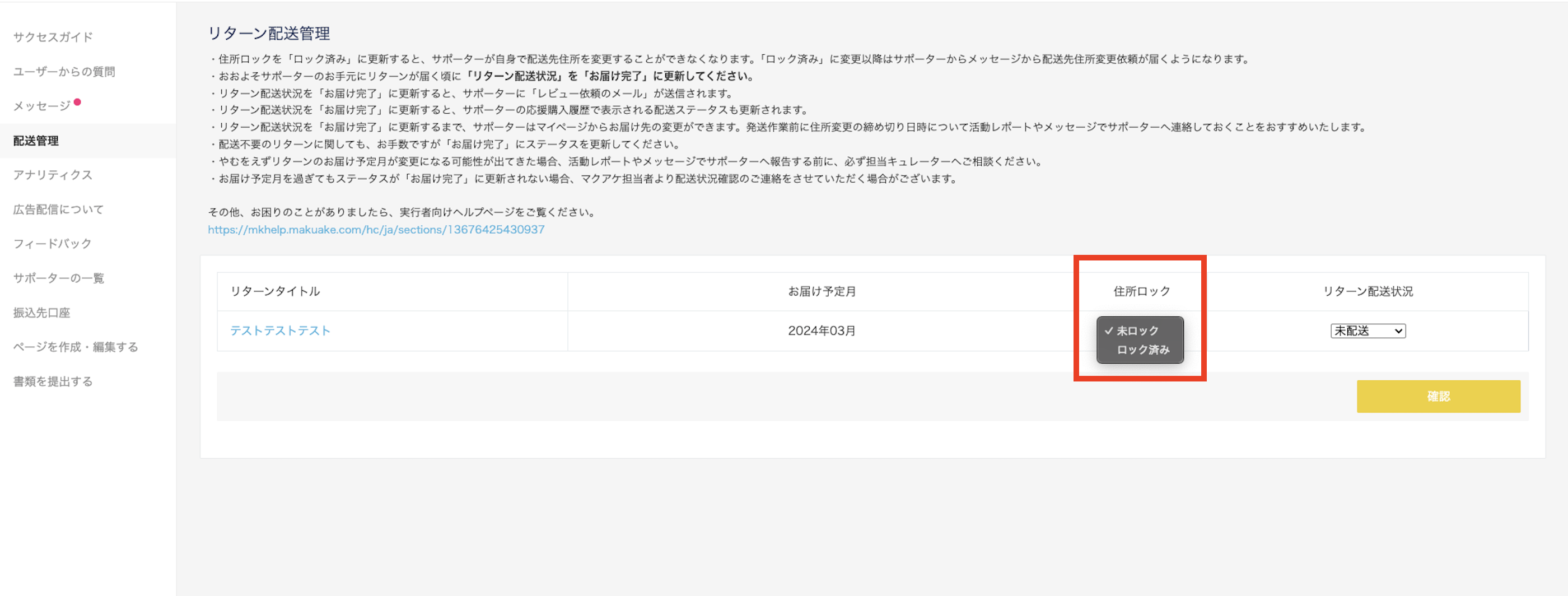Open サポーターの一覧 list

tap(58, 278)
